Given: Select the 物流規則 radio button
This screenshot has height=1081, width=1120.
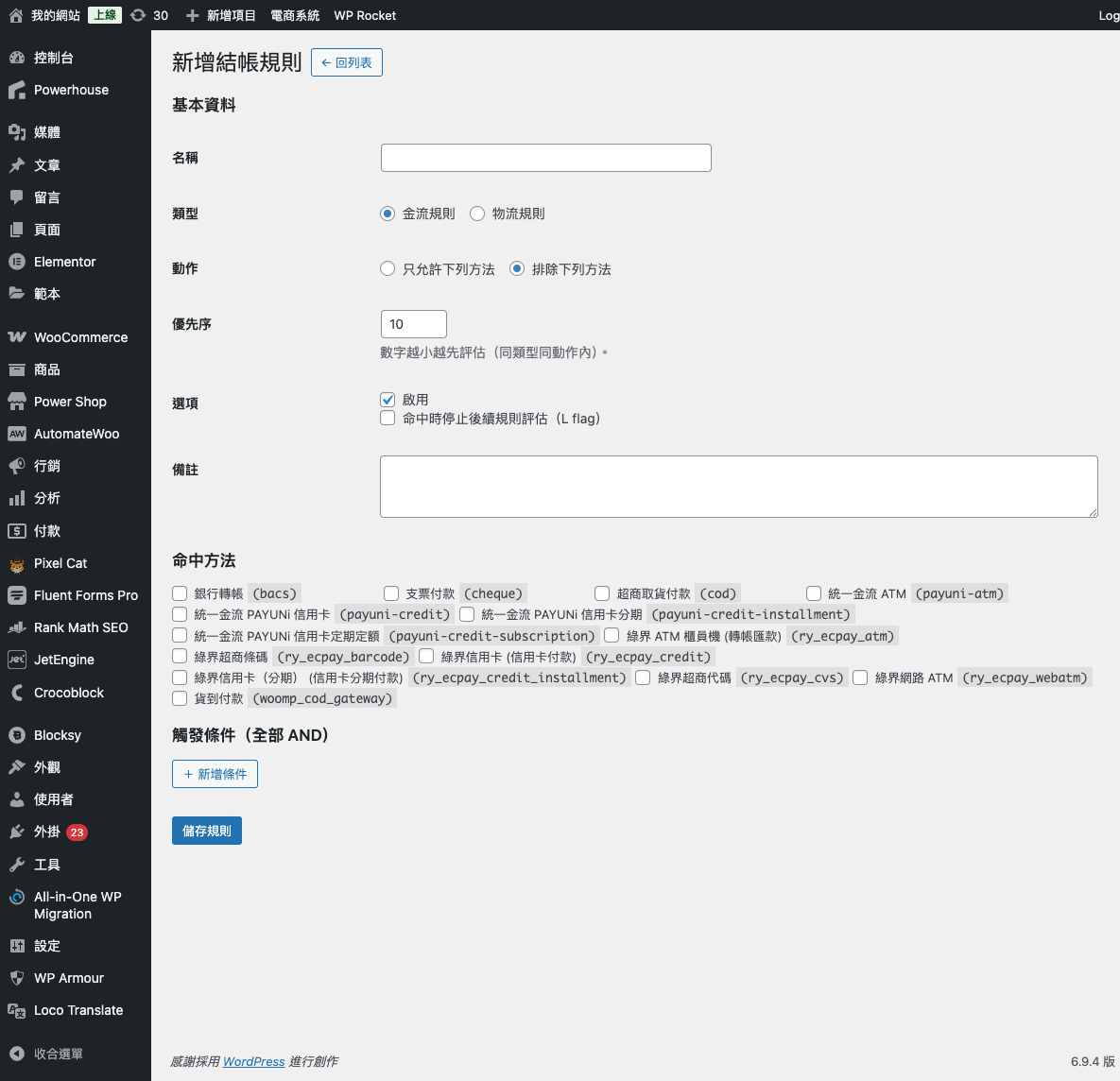Looking at the screenshot, I should [477, 214].
